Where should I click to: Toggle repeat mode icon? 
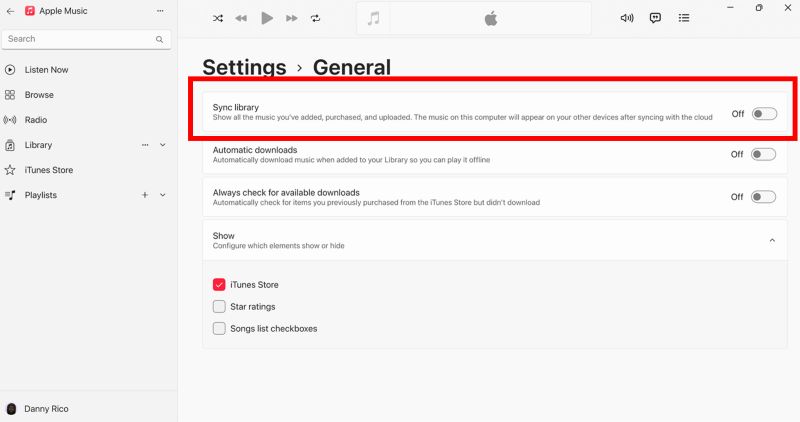(x=316, y=18)
